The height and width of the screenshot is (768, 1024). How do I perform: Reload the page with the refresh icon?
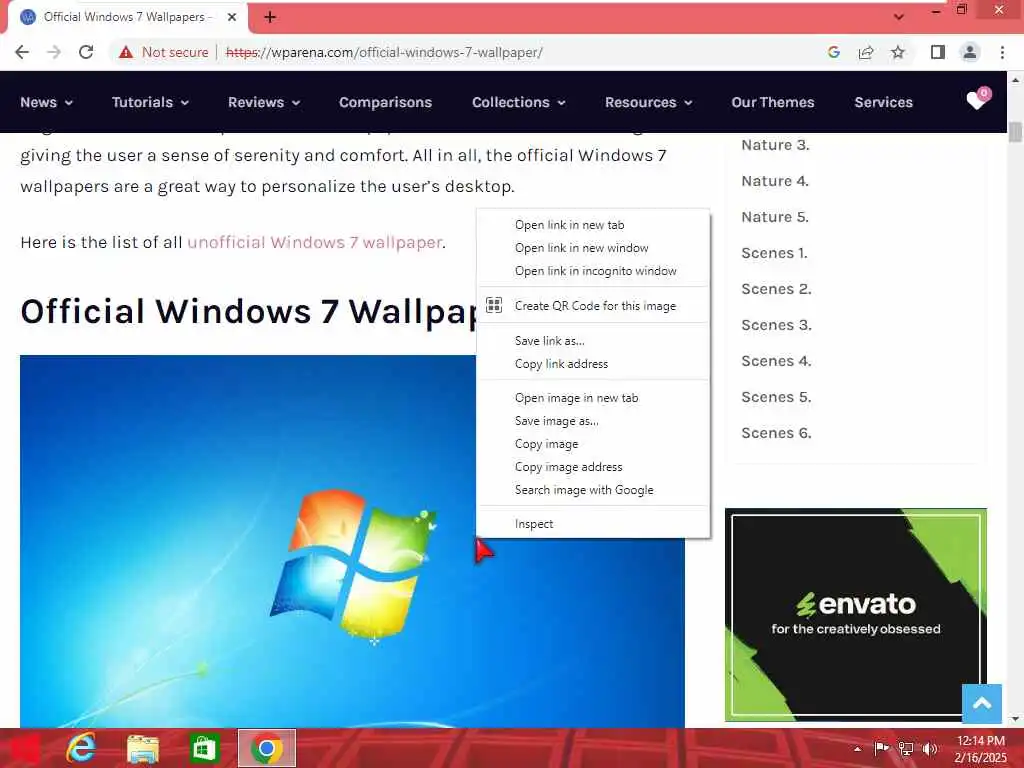coord(86,52)
